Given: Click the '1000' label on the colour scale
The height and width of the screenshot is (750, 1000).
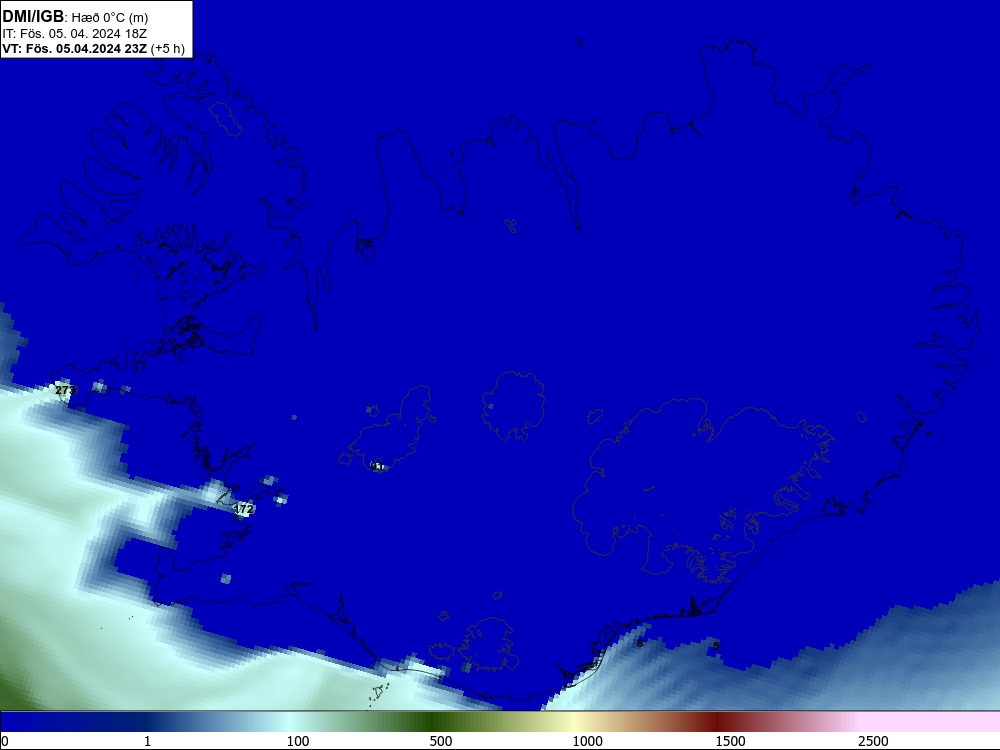Looking at the screenshot, I should click(x=587, y=741).
